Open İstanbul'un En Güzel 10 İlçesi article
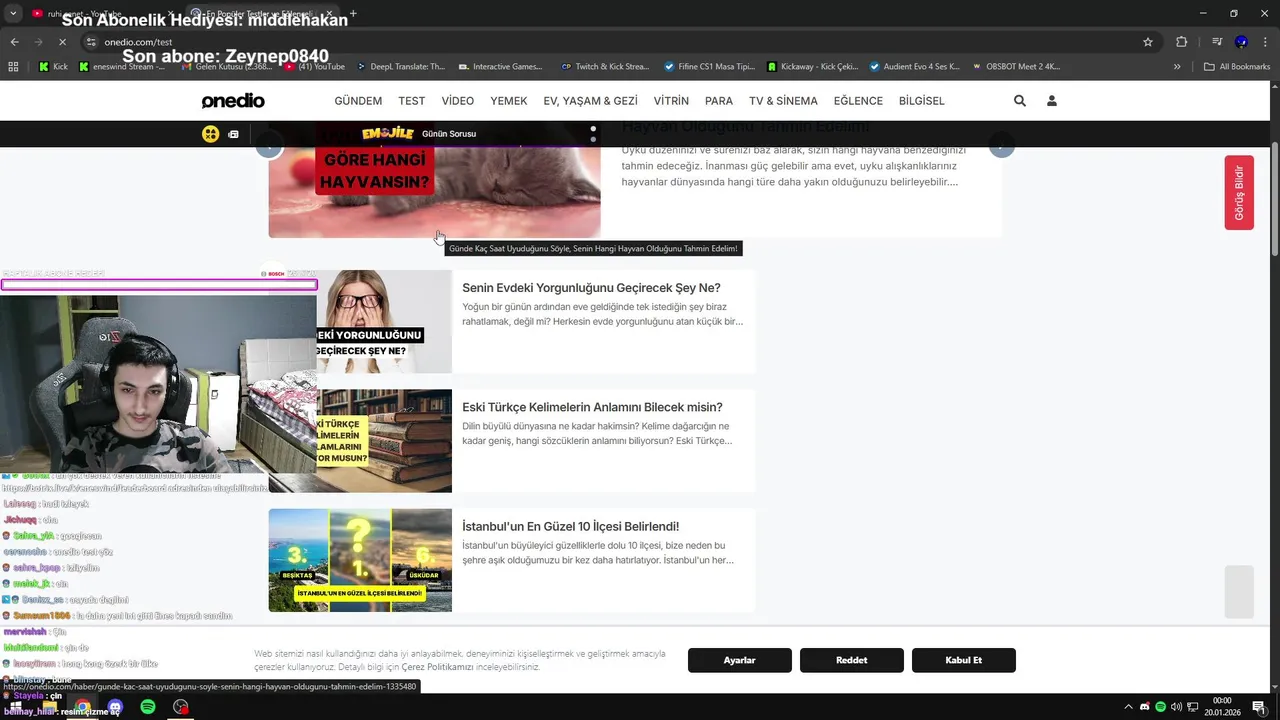This screenshot has height=720, width=1280. point(570,526)
